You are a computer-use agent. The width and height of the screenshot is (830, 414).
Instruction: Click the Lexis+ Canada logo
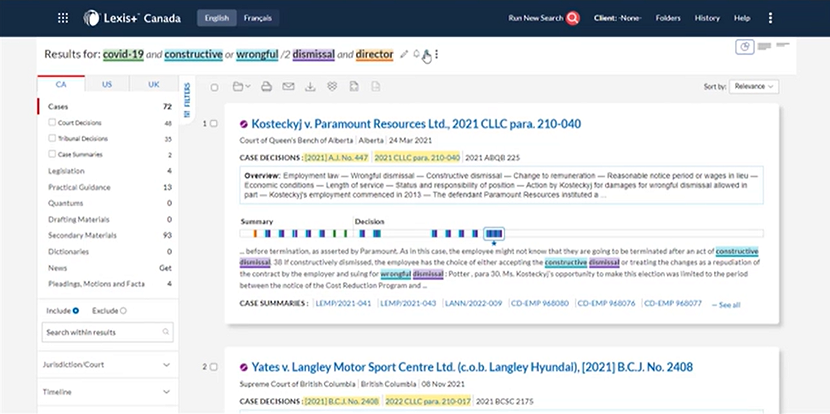(132, 18)
